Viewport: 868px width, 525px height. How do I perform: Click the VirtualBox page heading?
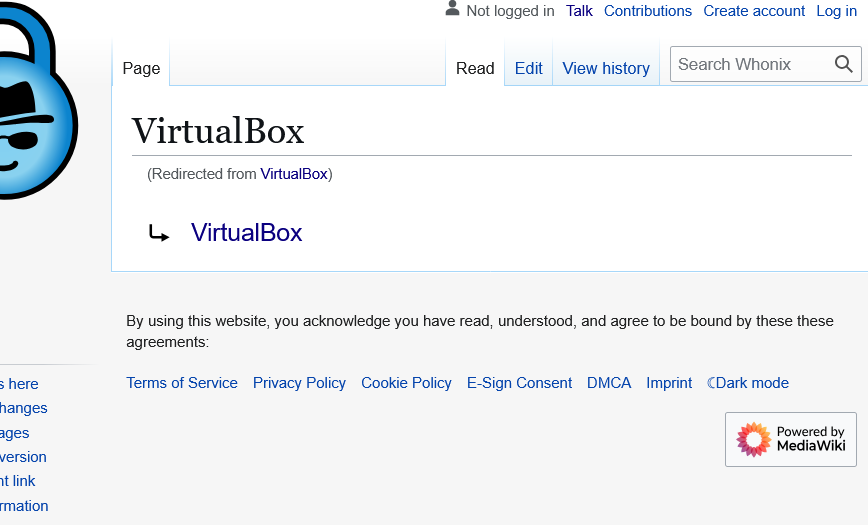[218, 131]
